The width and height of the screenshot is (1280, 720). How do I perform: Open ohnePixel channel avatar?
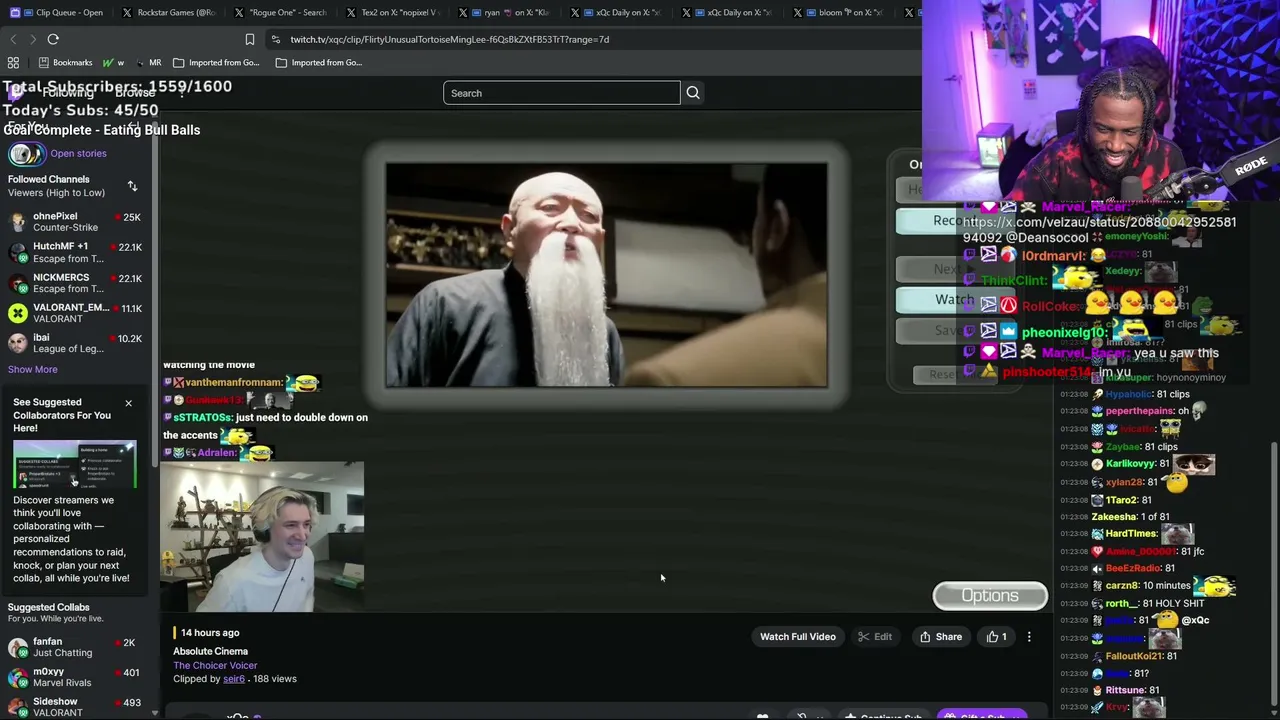[x=17, y=221]
